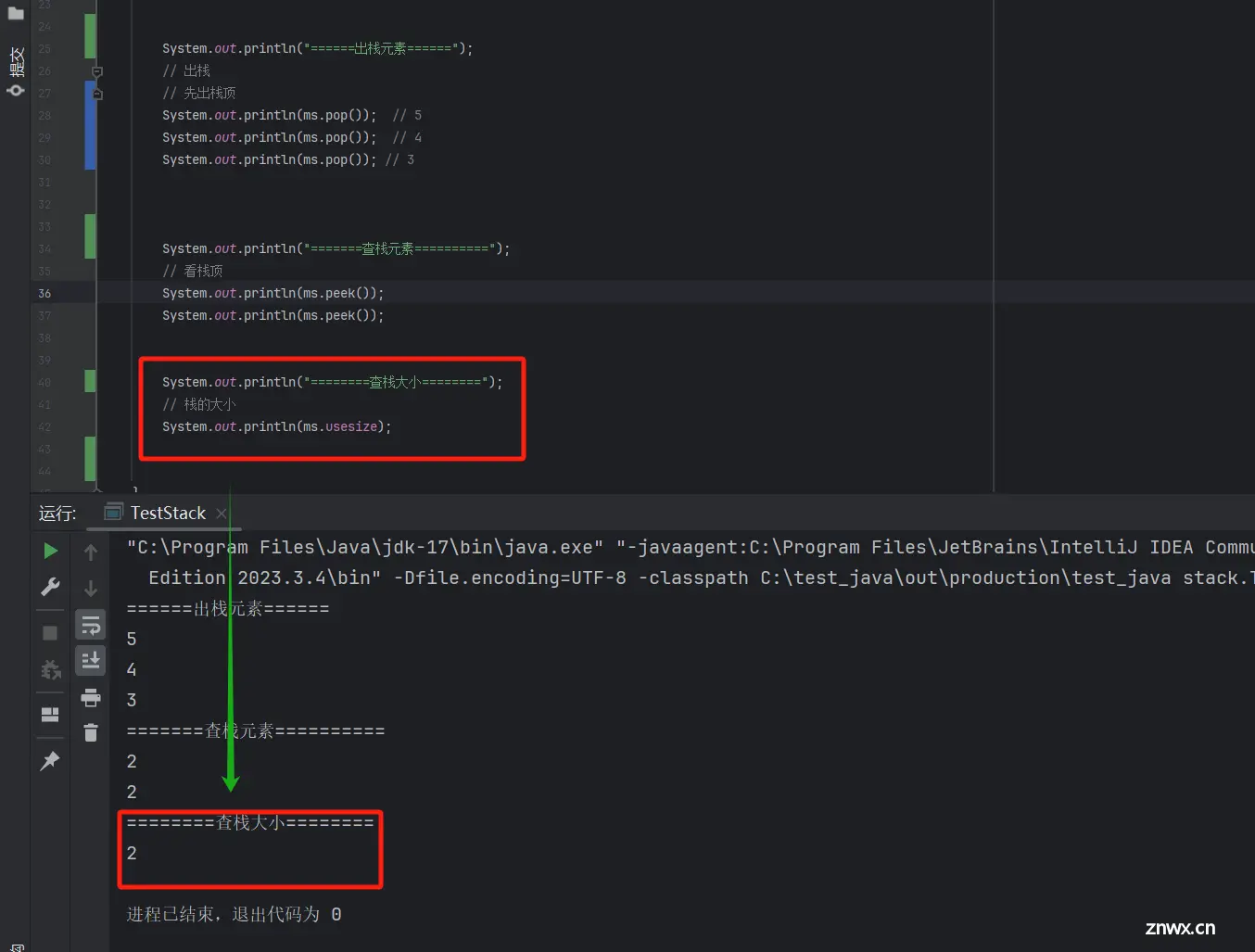The image size is (1255, 952).
Task: Click the grey Stop process square icon
Action: pos(50,633)
